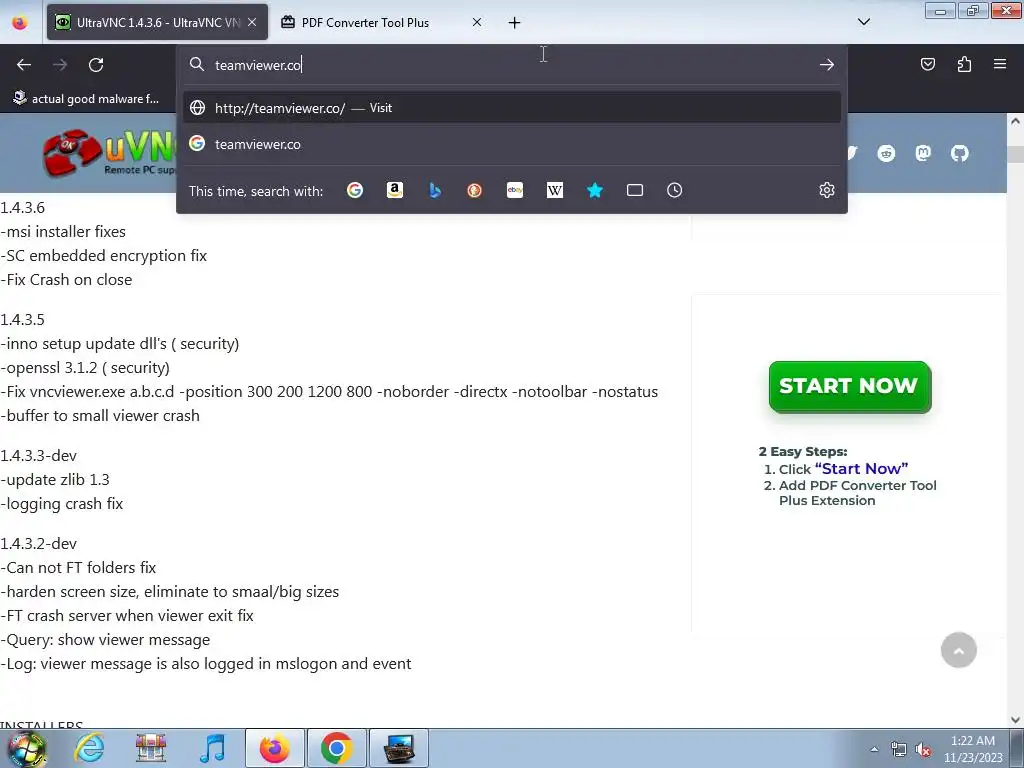The width and height of the screenshot is (1024, 768).
Task: Expand the list-all-tabs chevron
Action: click(x=863, y=22)
